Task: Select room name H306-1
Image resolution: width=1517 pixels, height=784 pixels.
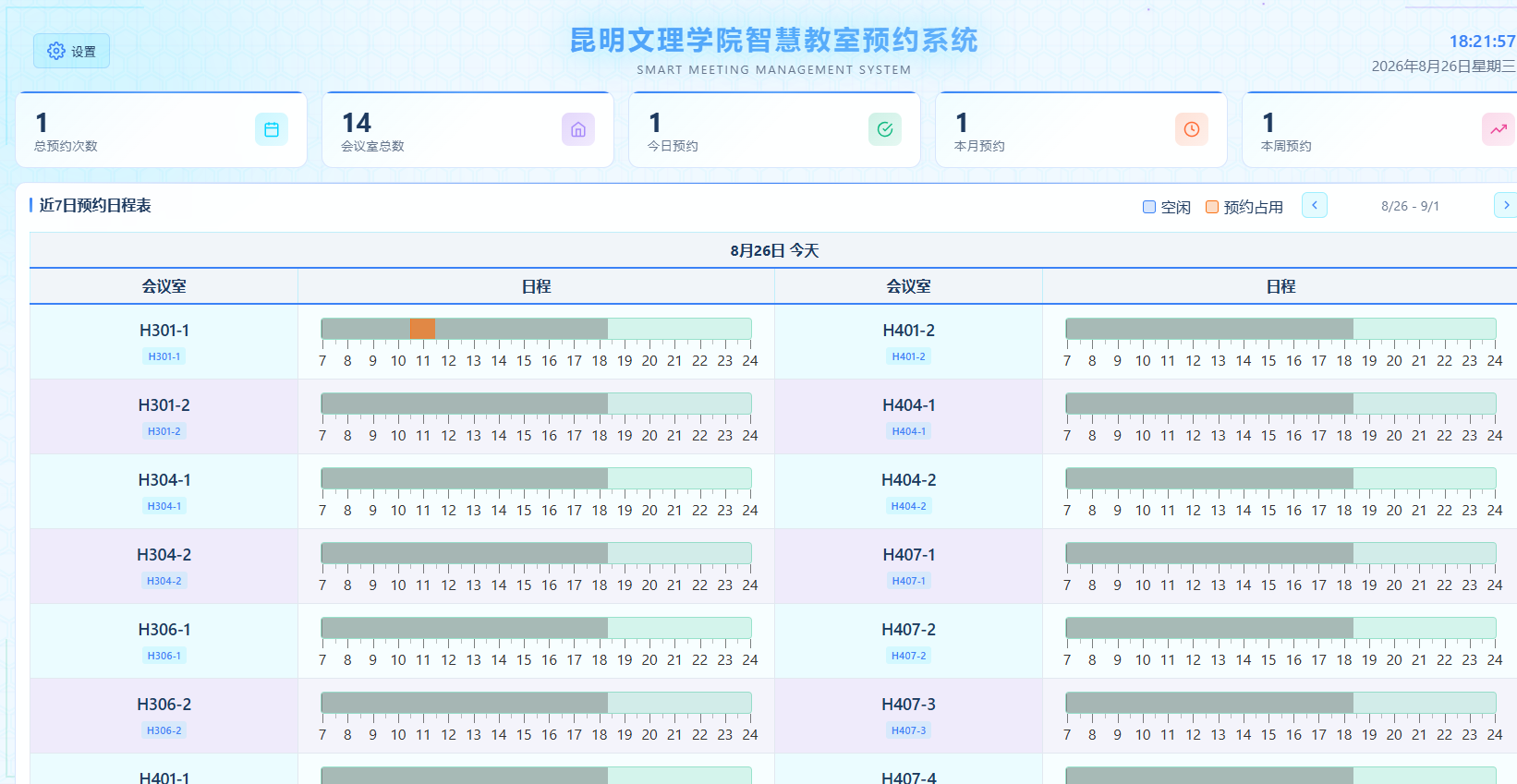Action: click(x=164, y=630)
